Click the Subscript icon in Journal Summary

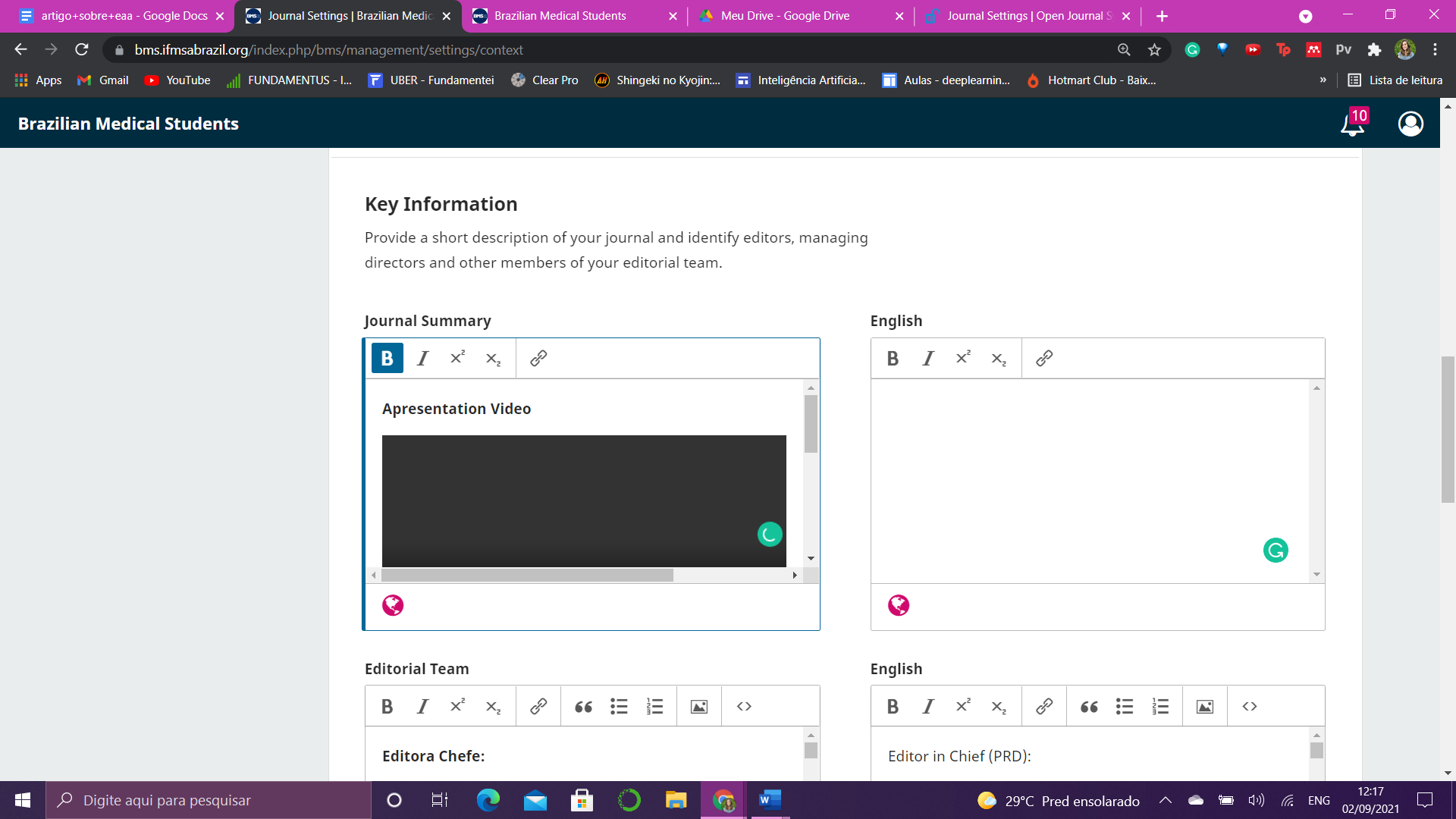coord(492,358)
